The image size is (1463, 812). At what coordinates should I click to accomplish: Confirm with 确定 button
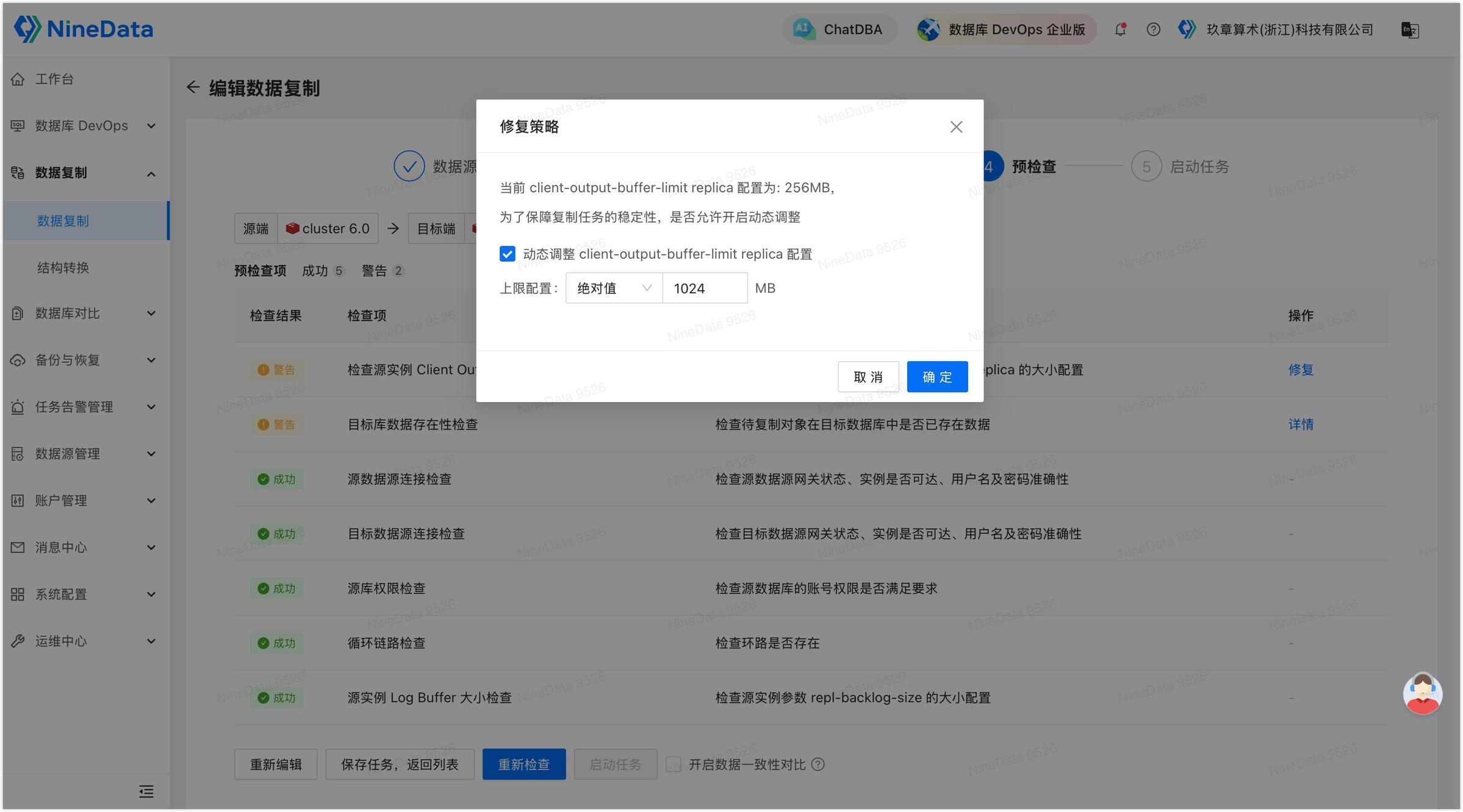click(937, 376)
